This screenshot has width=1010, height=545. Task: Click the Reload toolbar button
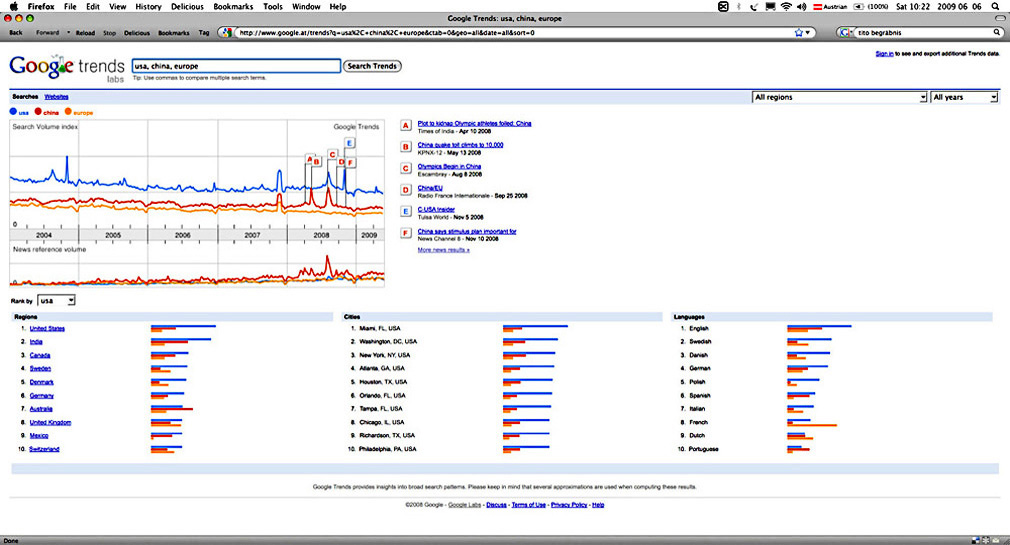[85, 33]
